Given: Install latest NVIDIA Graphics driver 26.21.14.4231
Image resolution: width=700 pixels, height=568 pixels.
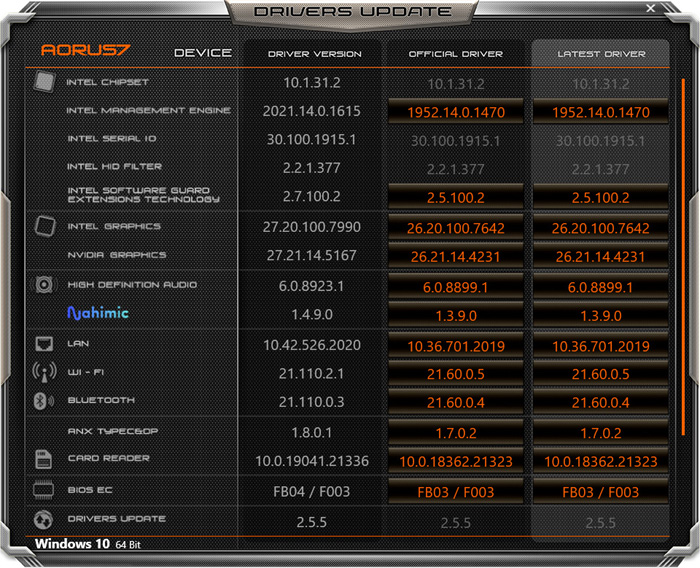Looking at the screenshot, I should (x=601, y=256).
